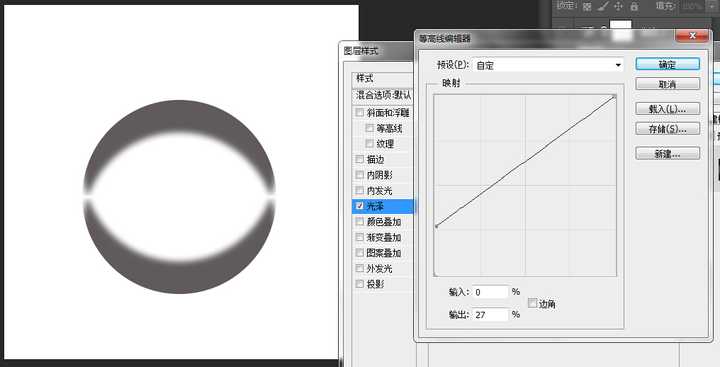
Task: Enable the 纹理 checkbox
Action: 369,144
